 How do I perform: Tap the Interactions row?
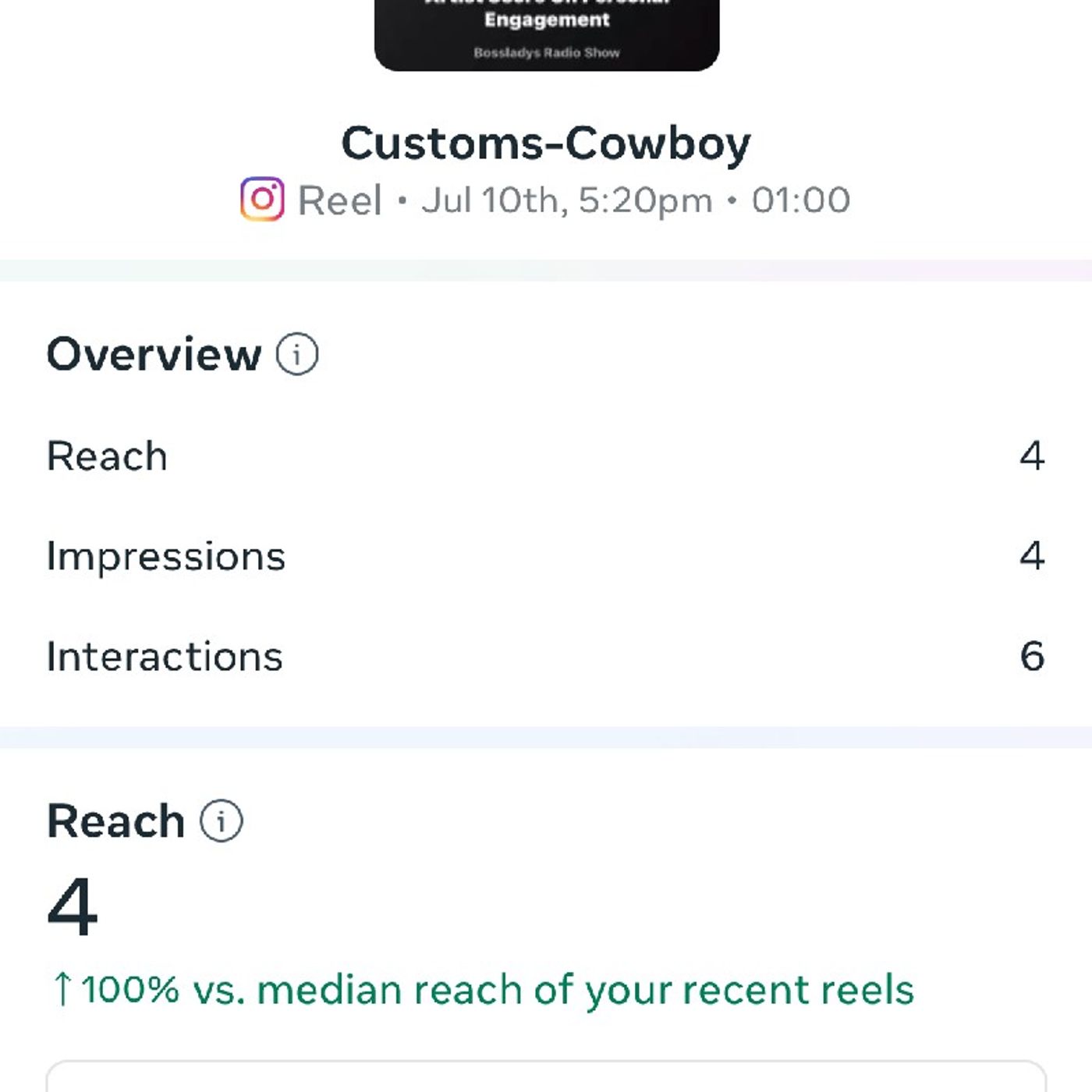546,656
